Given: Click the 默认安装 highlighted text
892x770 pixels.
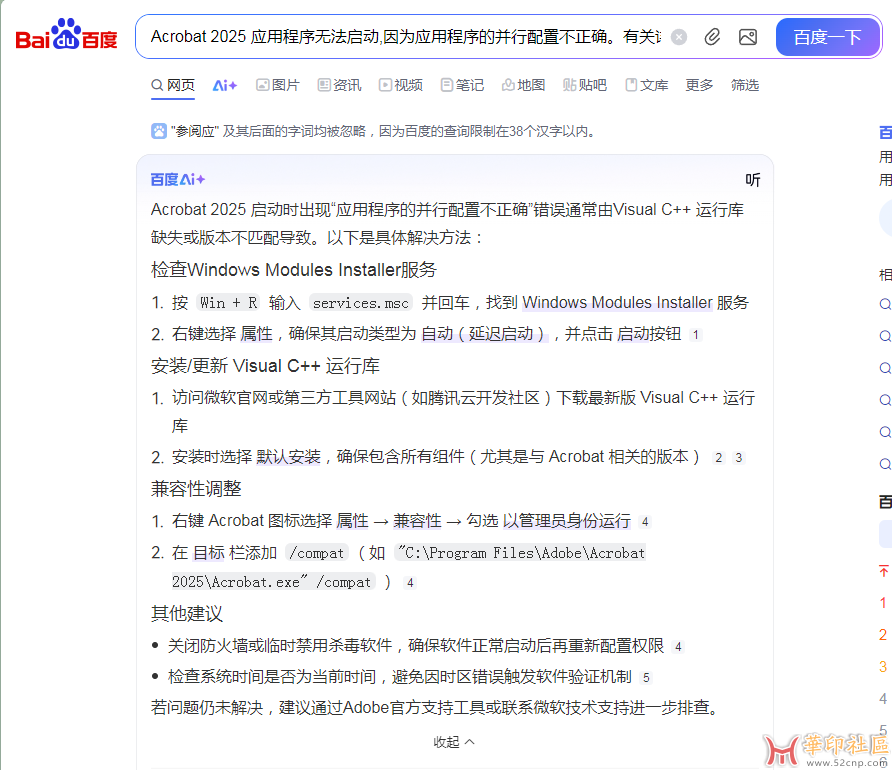Looking at the screenshot, I should click(288, 457).
